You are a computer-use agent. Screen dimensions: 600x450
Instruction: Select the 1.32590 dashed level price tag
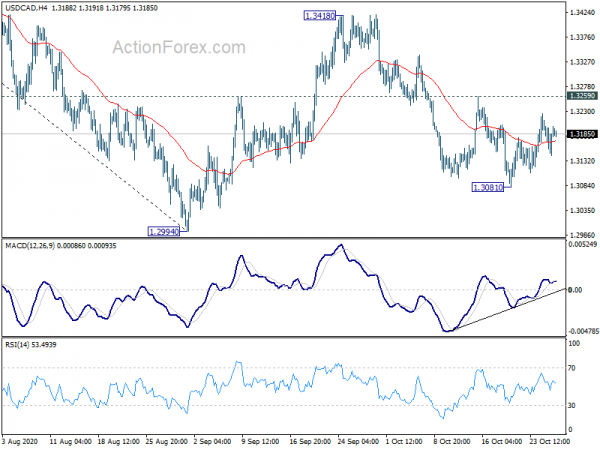coord(582,96)
